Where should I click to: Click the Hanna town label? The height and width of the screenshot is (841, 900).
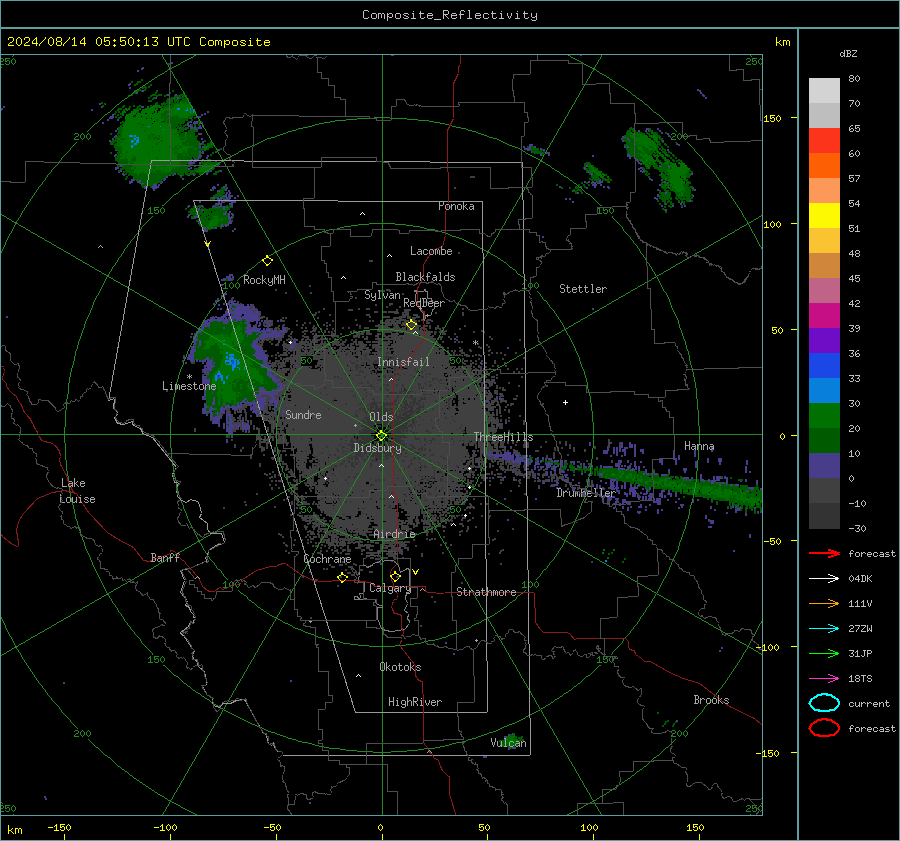[699, 446]
